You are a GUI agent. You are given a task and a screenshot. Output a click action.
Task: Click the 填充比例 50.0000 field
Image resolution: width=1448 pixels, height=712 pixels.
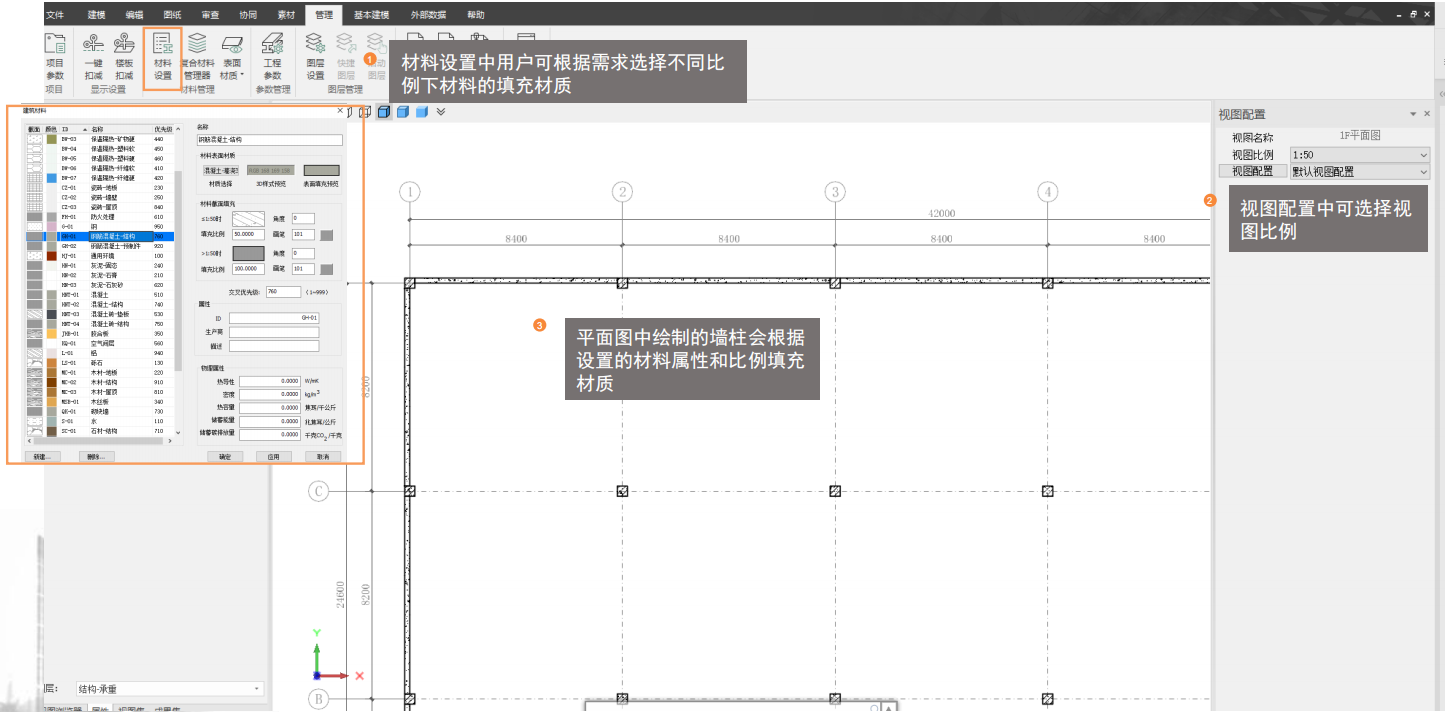coord(248,236)
